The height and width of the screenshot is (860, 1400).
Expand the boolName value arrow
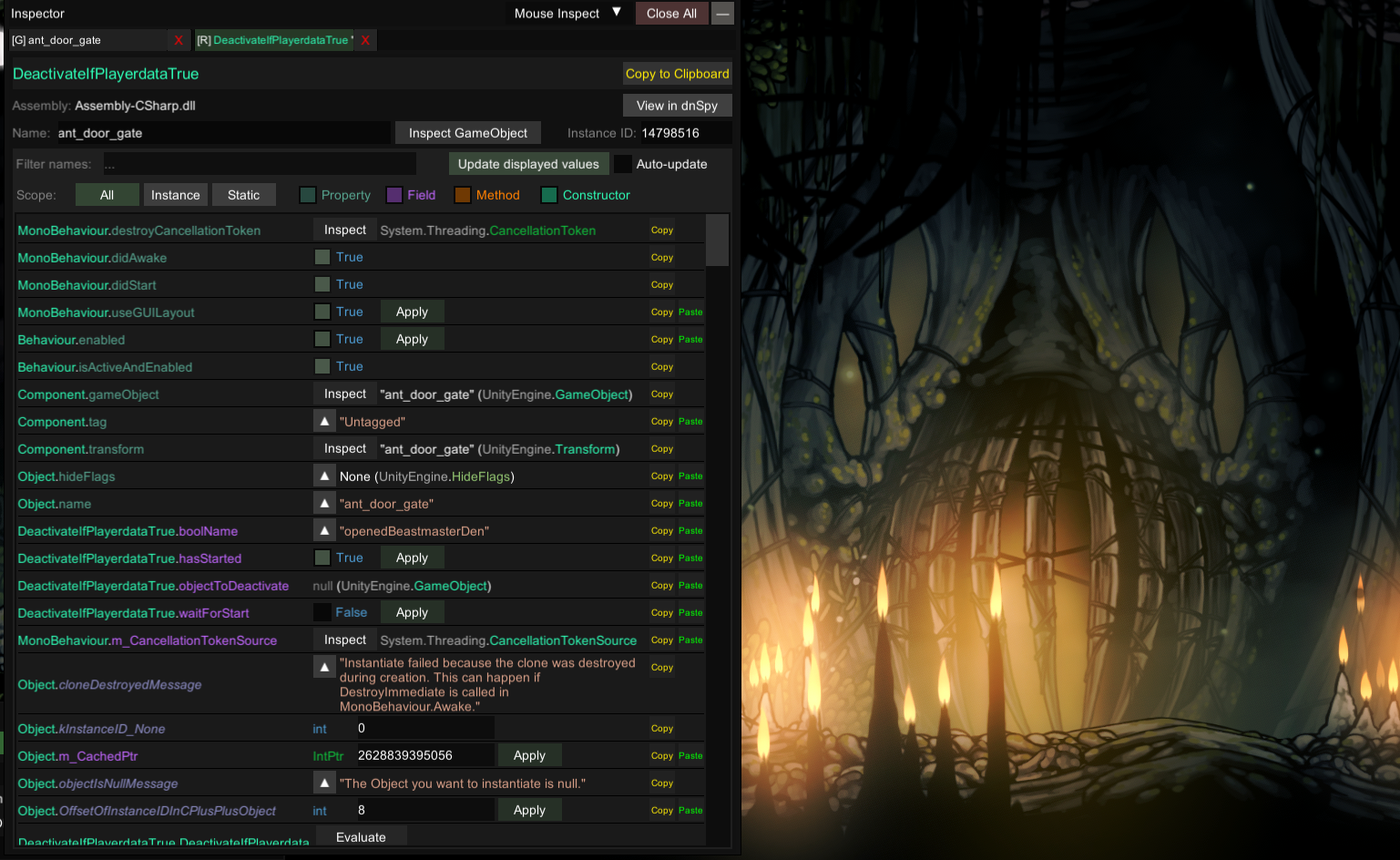point(324,531)
